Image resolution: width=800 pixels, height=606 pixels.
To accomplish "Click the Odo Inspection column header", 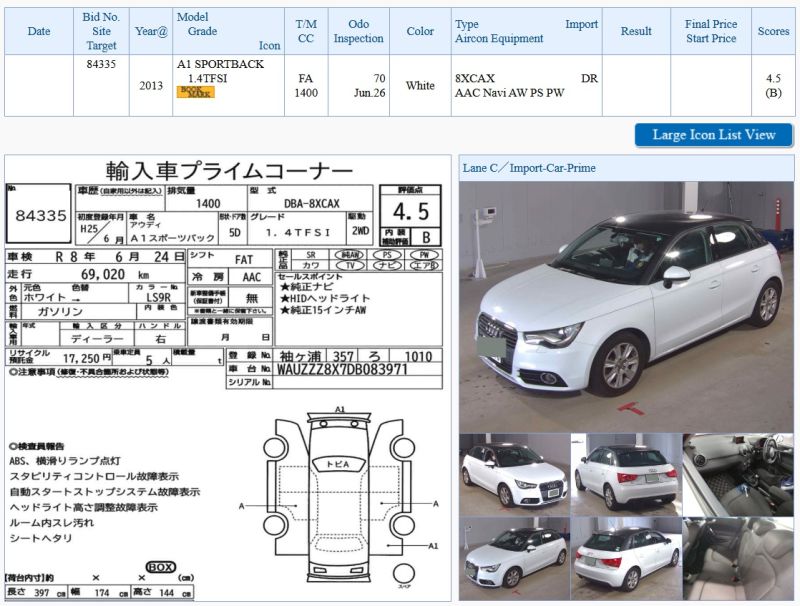I will click(x=359, y=31).
